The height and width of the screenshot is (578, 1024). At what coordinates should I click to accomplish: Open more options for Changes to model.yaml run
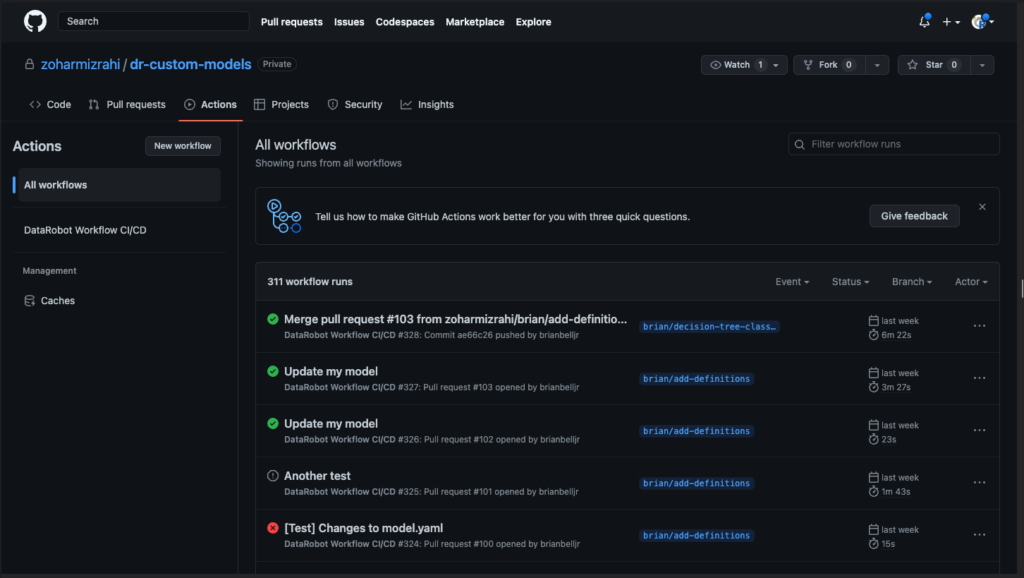point(980,535)
